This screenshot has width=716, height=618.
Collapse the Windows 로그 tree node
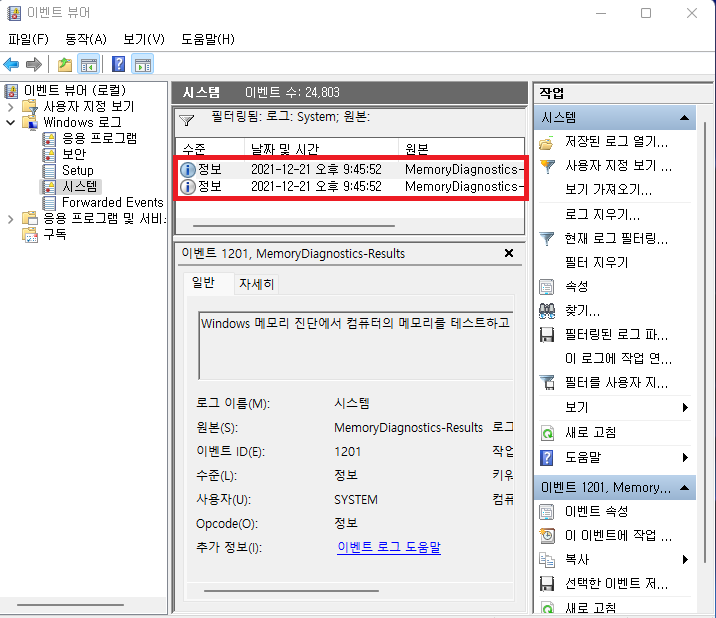(11, 122)
